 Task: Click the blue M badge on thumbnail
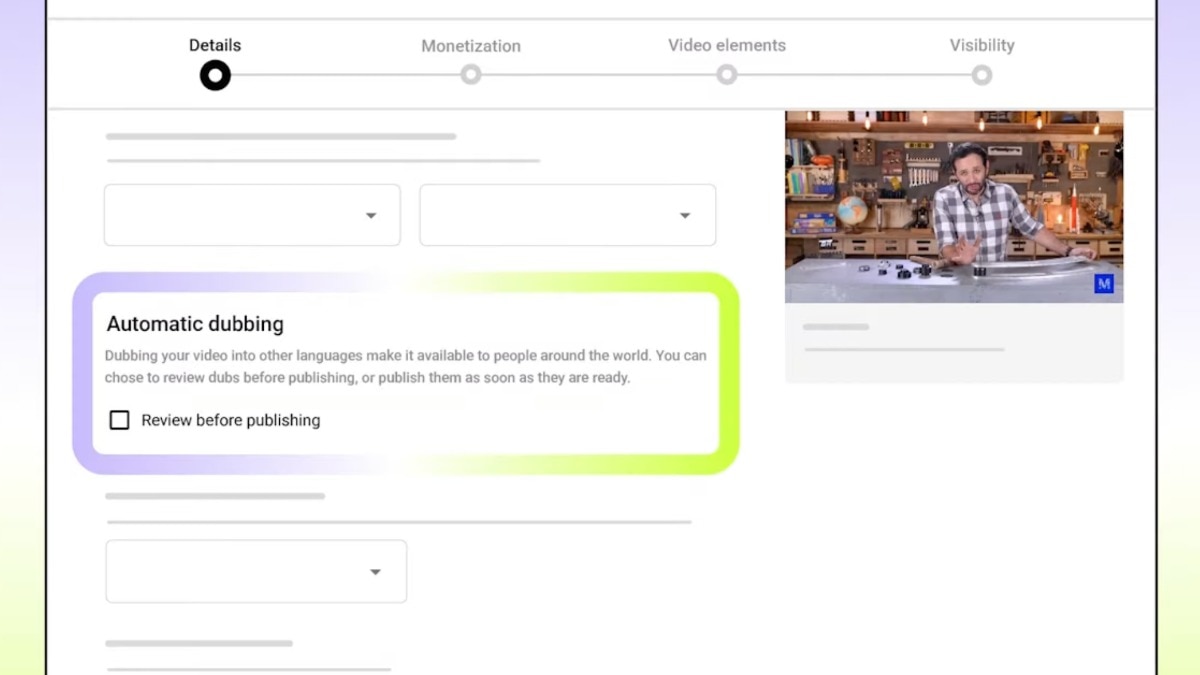click(1104, 284)
